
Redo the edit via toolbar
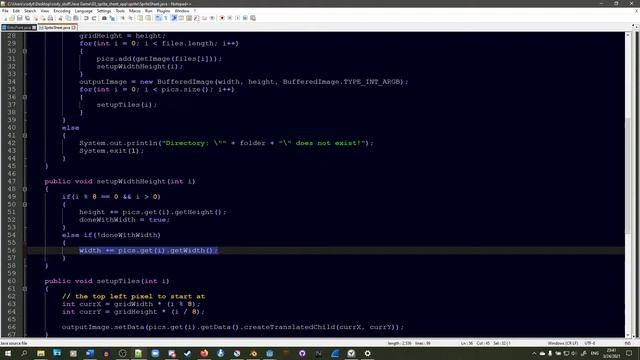click(94, 18)
